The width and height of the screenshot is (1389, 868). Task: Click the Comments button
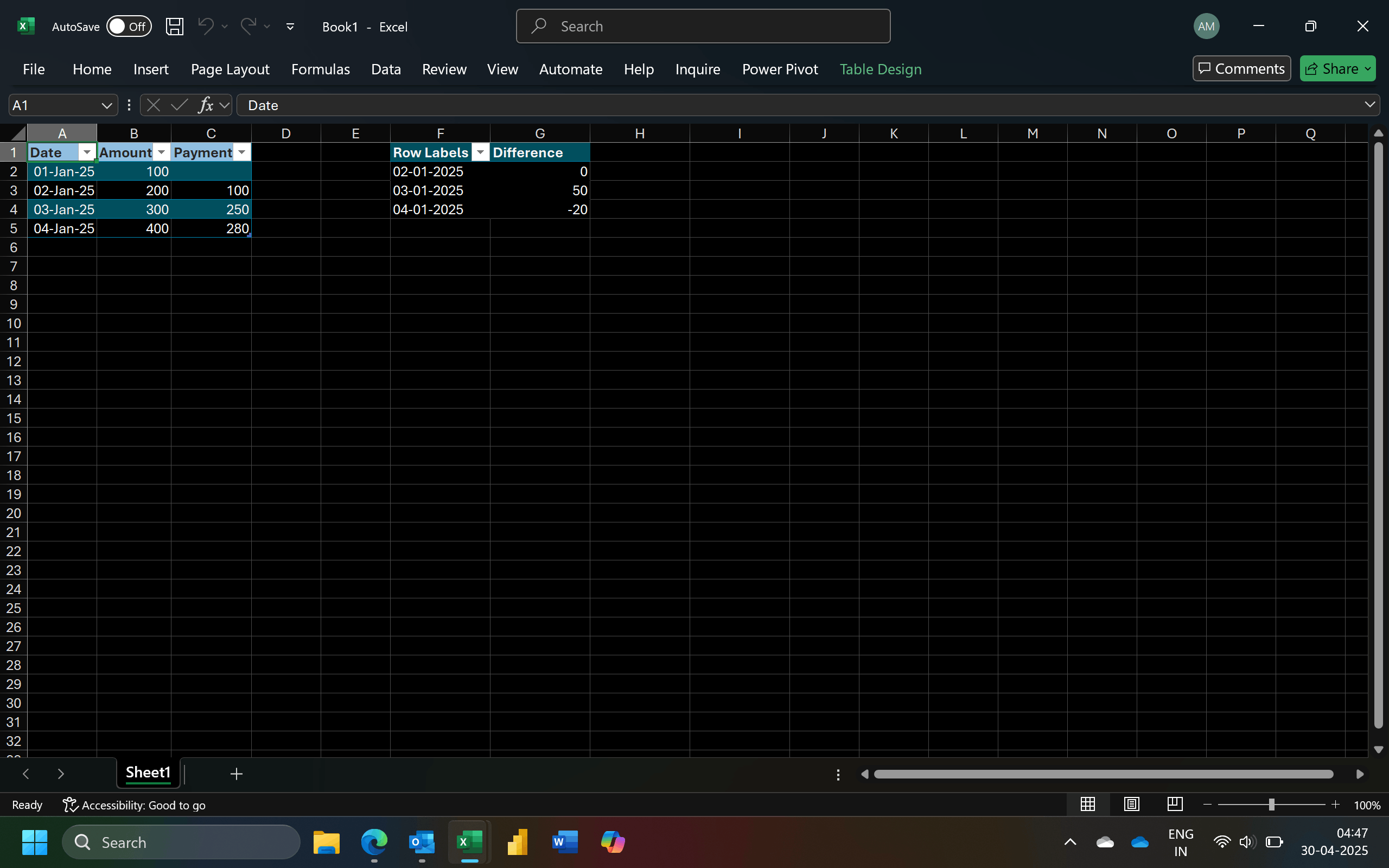coord(1241,69)
